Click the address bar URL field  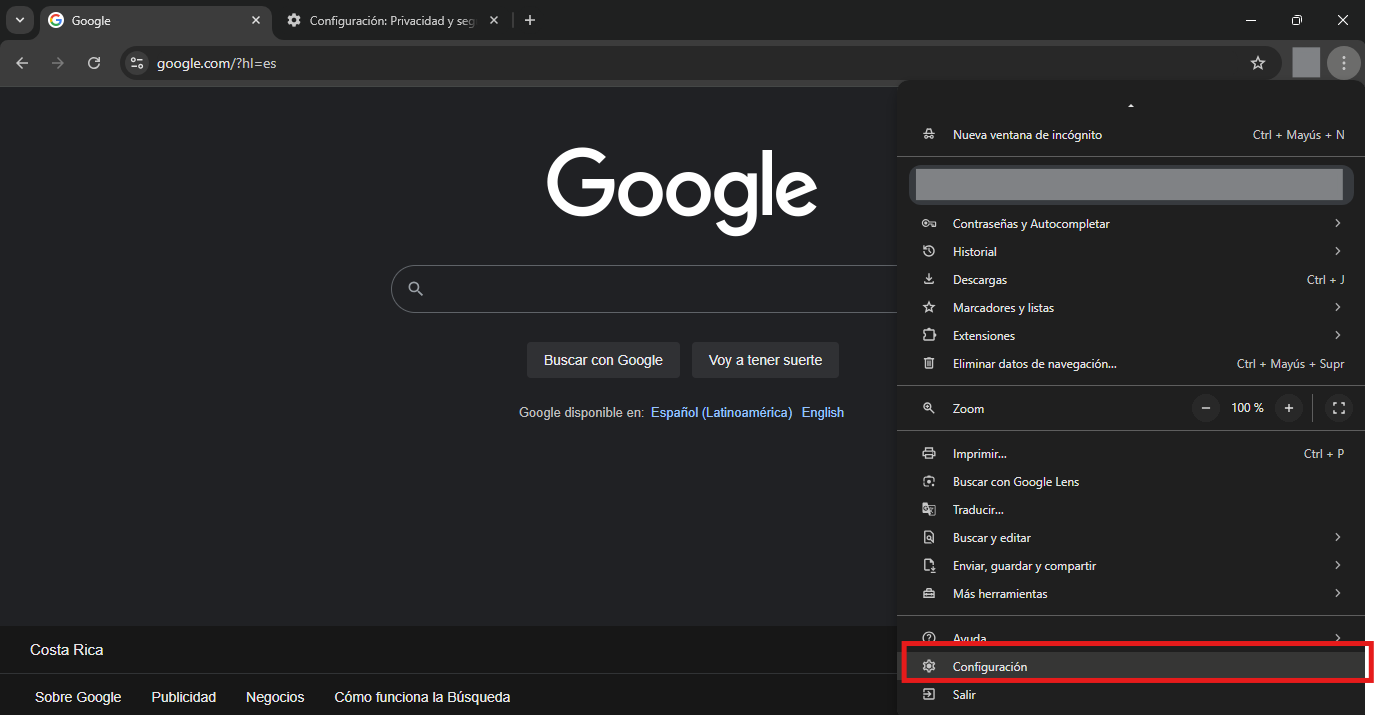[x=700, y=63]
